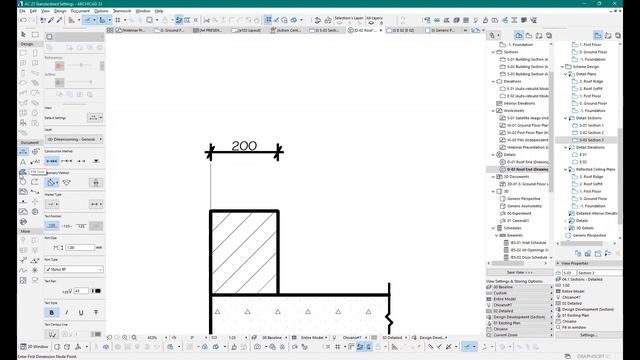The image size is (640, 360).
Task: Click the text pen color swatch
Action: point(98,291)
